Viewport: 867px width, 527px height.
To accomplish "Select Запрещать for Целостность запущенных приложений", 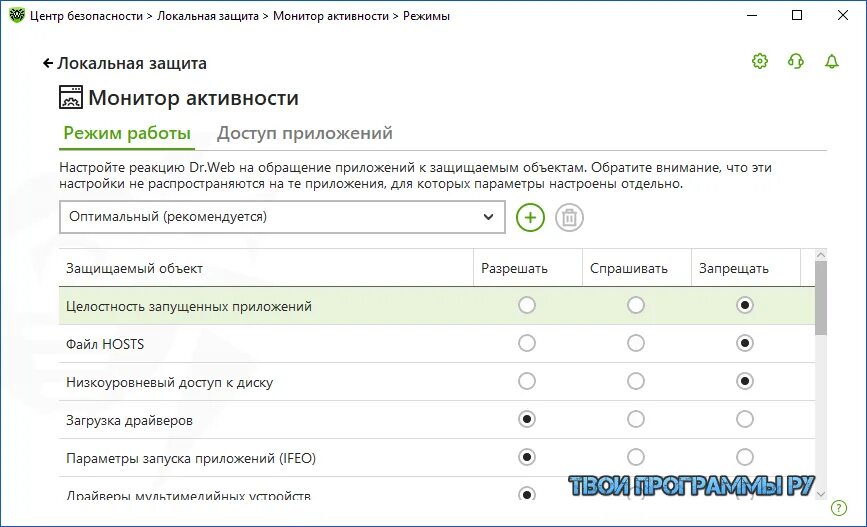I will click(x=745, y=305).
